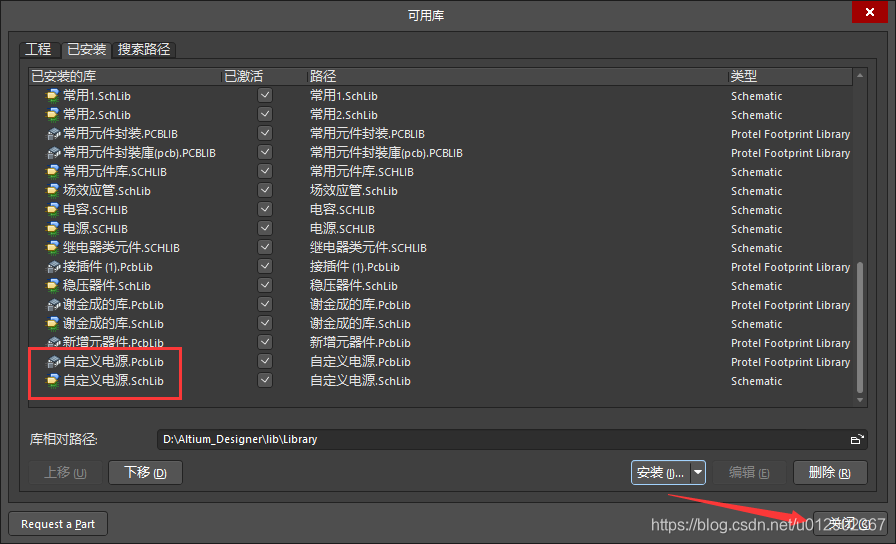Switch to the 工程 tab

point(38,49)
